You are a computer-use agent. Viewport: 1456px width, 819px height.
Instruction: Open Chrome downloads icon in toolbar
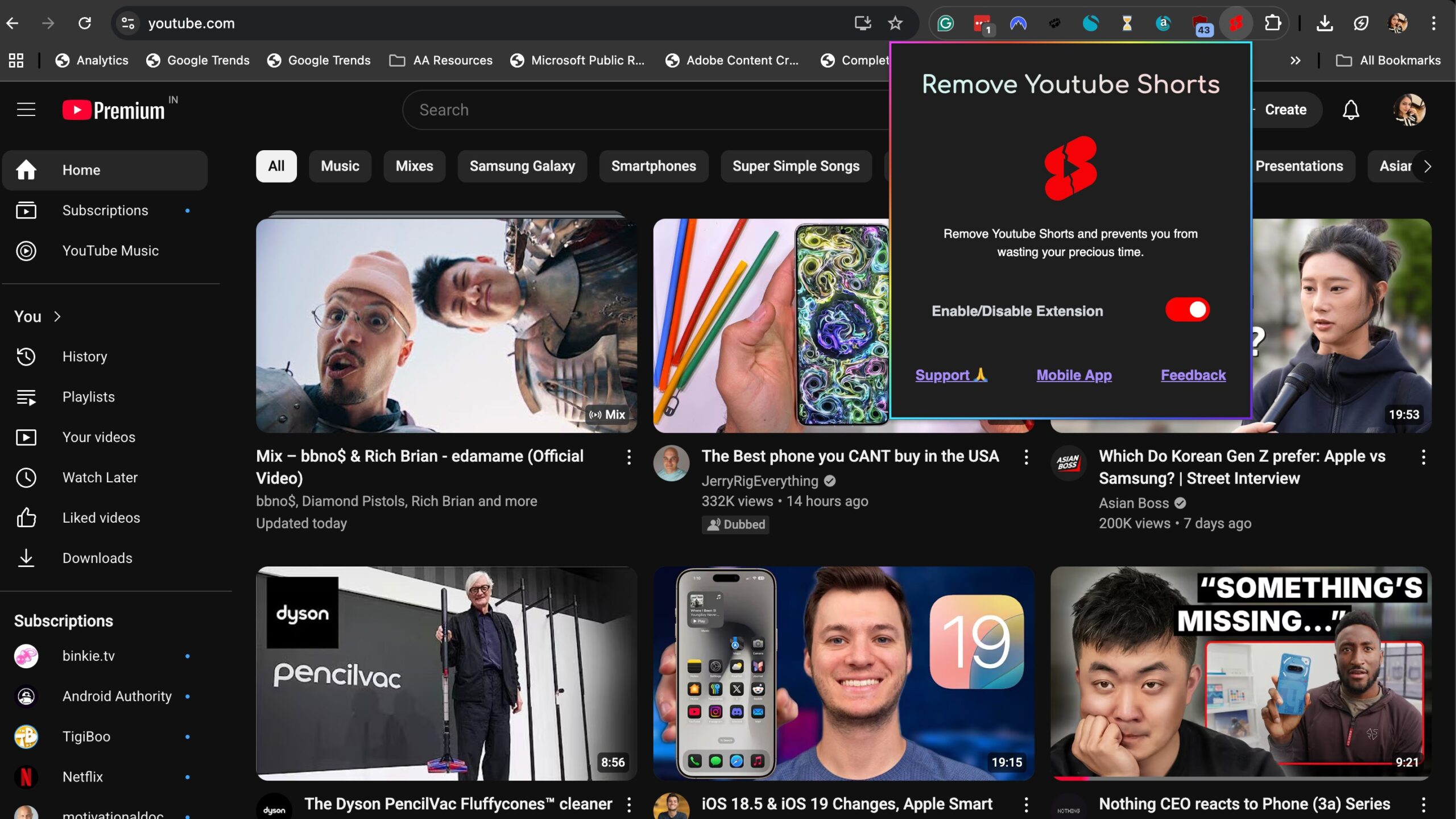(x=1325, y=23)
